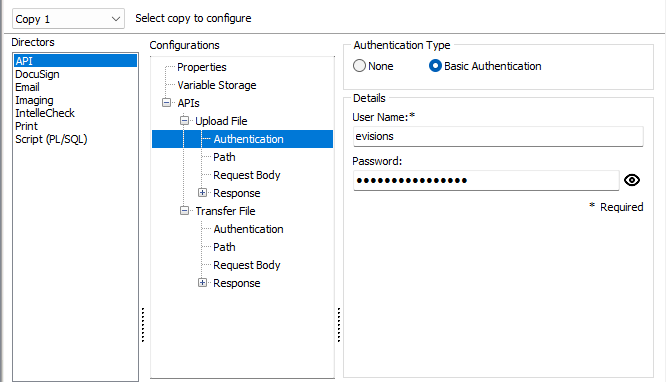Viewport: 666px width, 382px height.
Task: Click the Password input field
Action: point(486,181)
